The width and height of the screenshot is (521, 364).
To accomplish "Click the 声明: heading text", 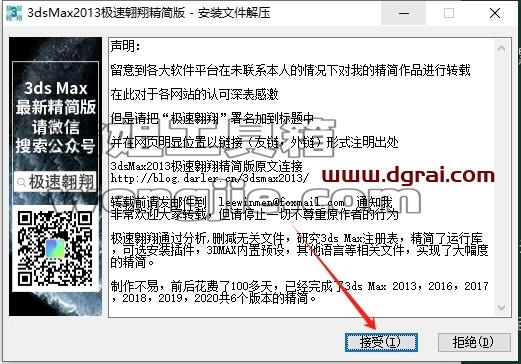I will (126, 46).
